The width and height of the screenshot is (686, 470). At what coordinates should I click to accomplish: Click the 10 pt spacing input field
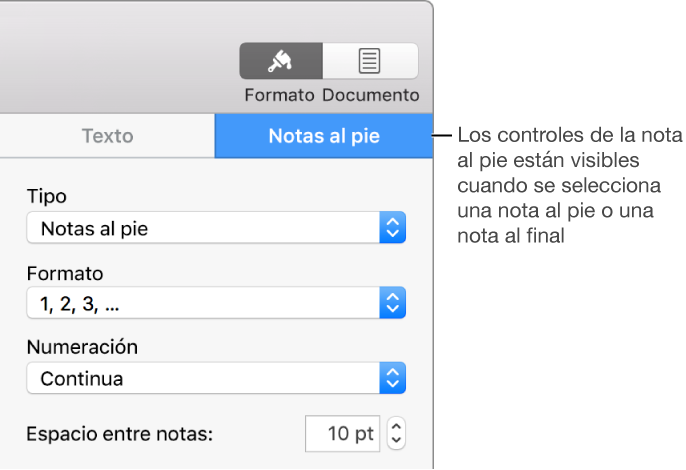coord(342,434)
